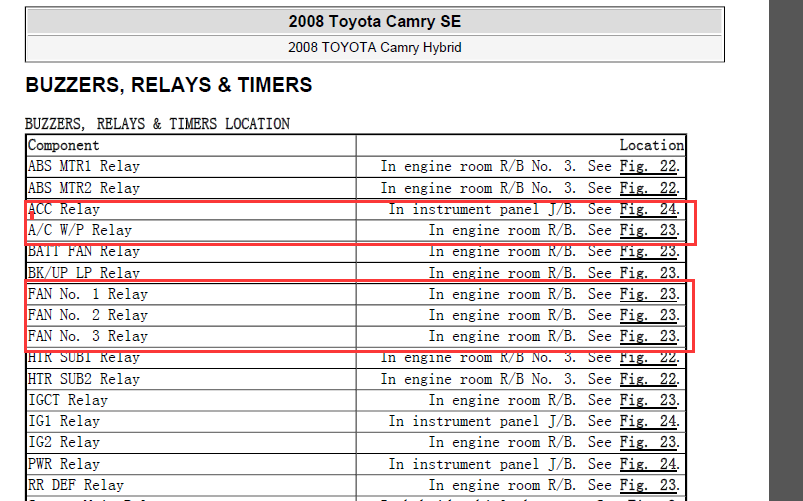This screenshot has width=803, height=501.
Task: Click the 'PWR Relay' component cell
Action: point(191,465)
